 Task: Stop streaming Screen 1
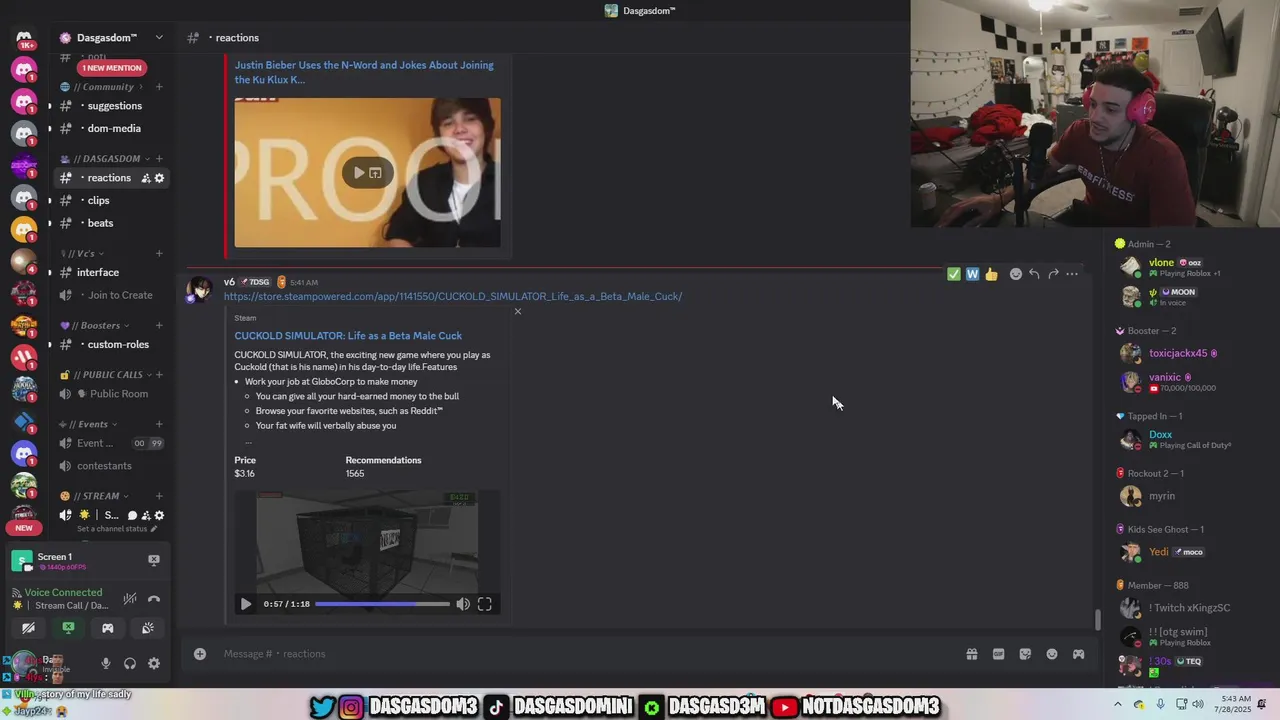pyautogui.click(x=153, y=560)
